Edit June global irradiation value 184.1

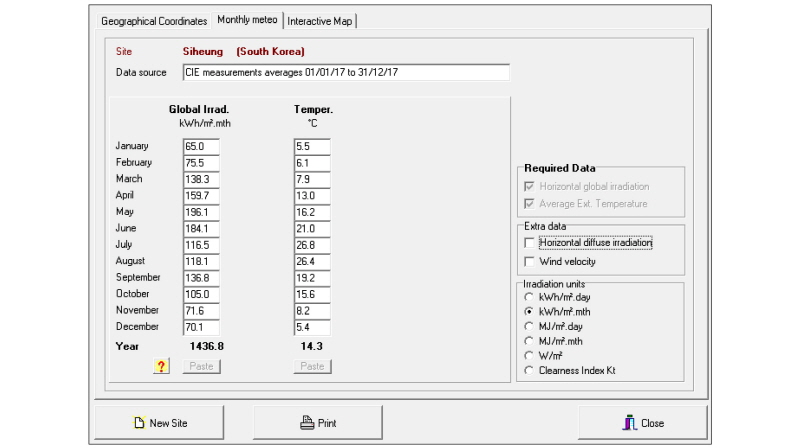(201, 229)
